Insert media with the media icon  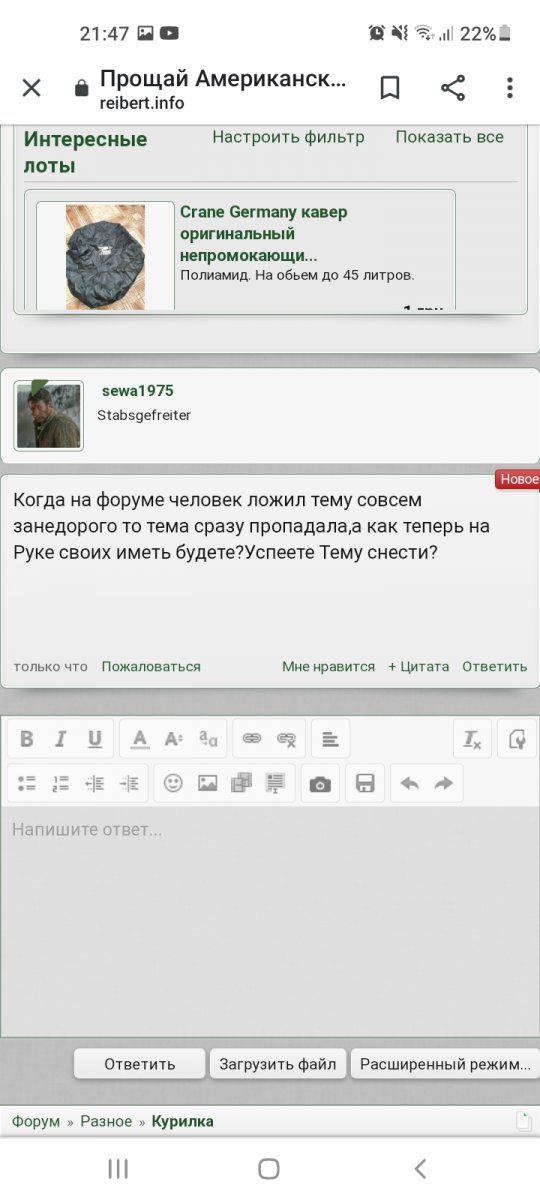point(241,784)
